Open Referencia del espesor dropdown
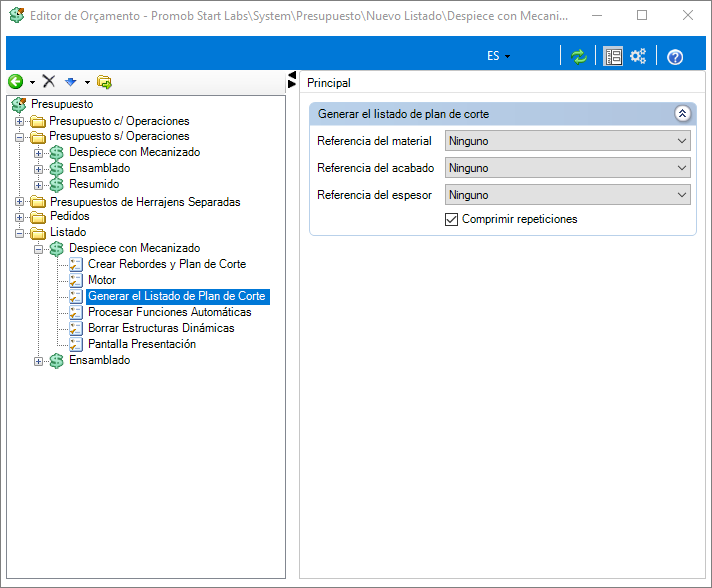The width and height of the screenshot is (712, 588). click(x=568, y=195)
